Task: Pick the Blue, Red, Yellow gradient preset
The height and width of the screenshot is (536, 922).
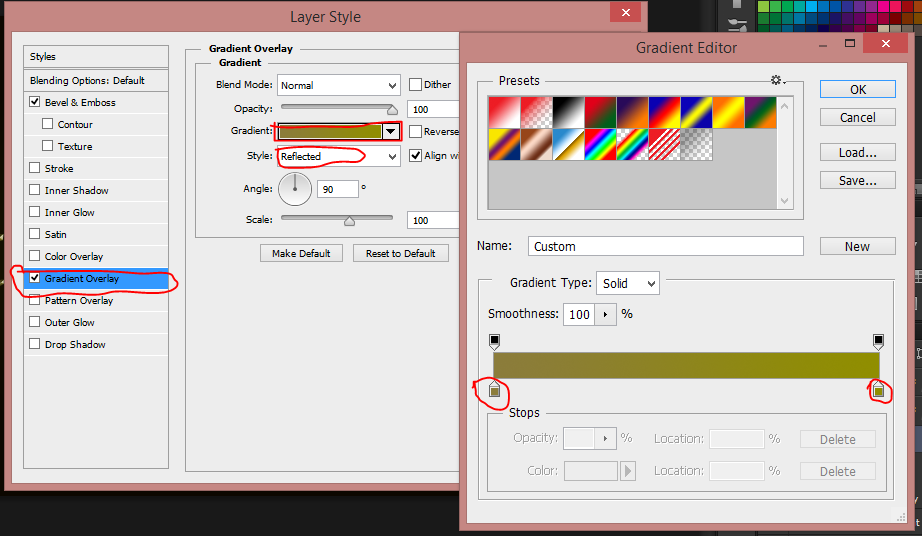Action: (664, 112)
